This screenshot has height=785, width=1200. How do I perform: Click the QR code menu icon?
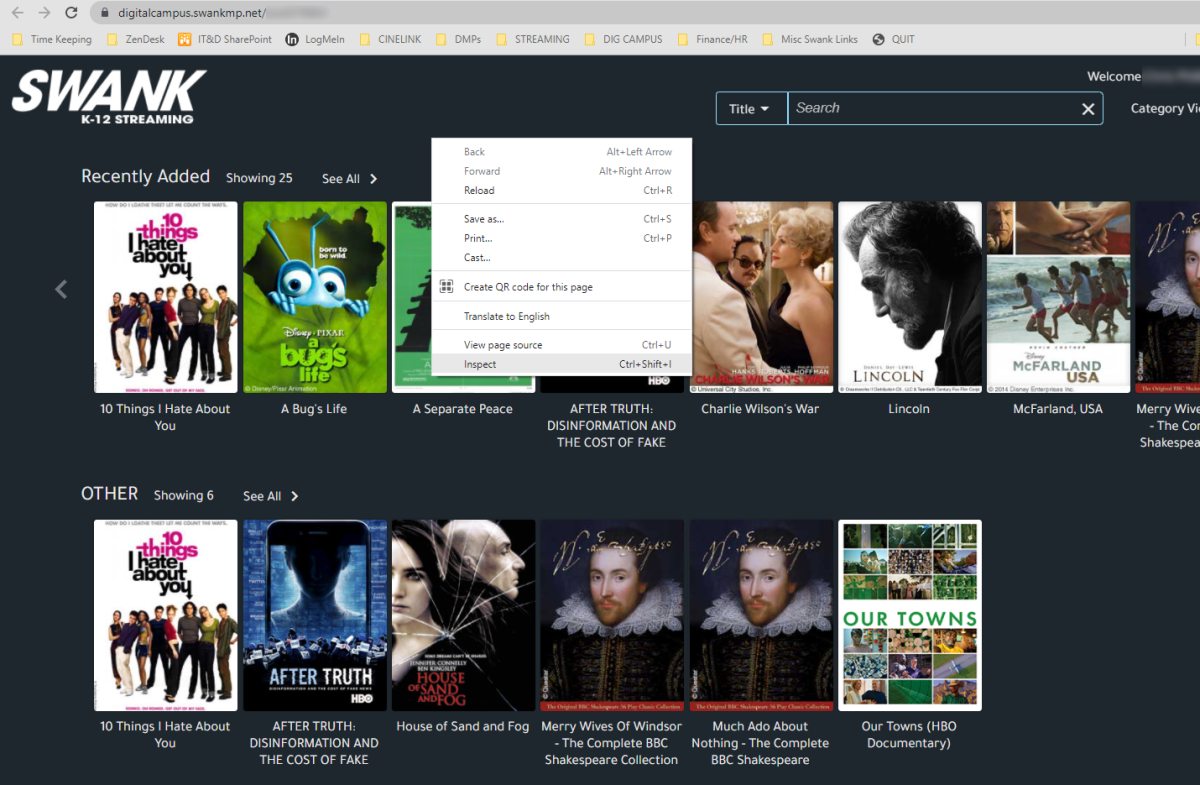(447, 287)
